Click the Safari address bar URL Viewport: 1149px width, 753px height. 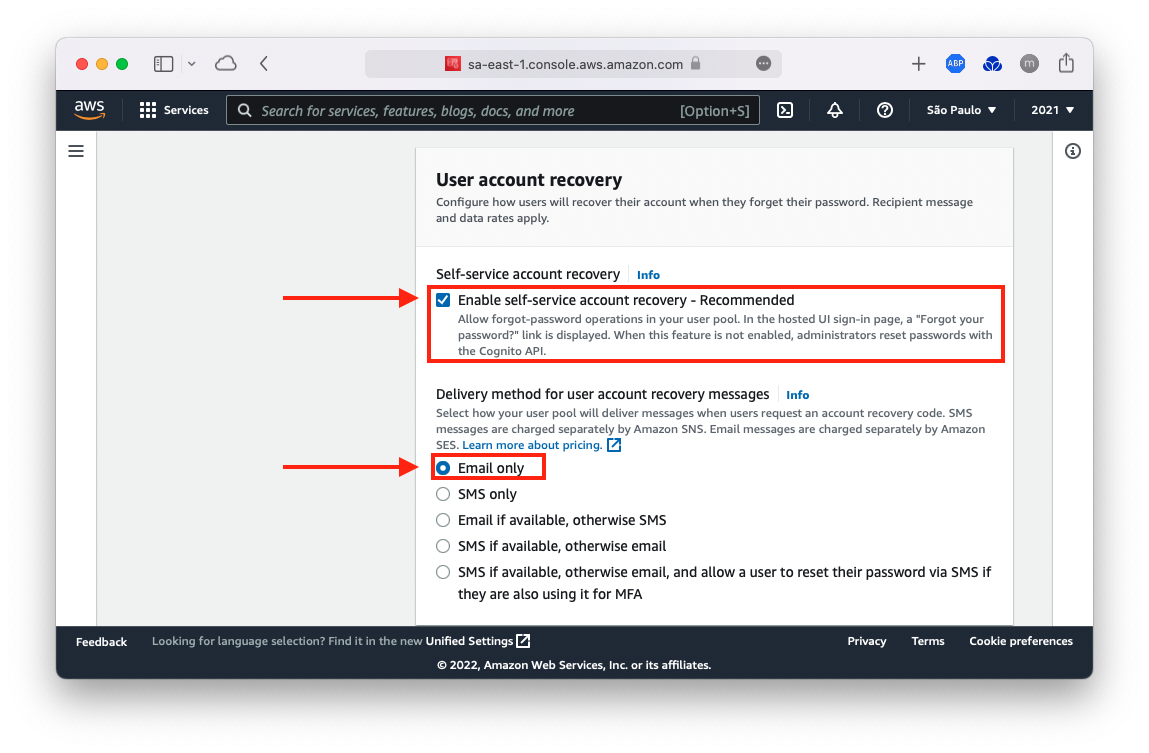(575, 64)
